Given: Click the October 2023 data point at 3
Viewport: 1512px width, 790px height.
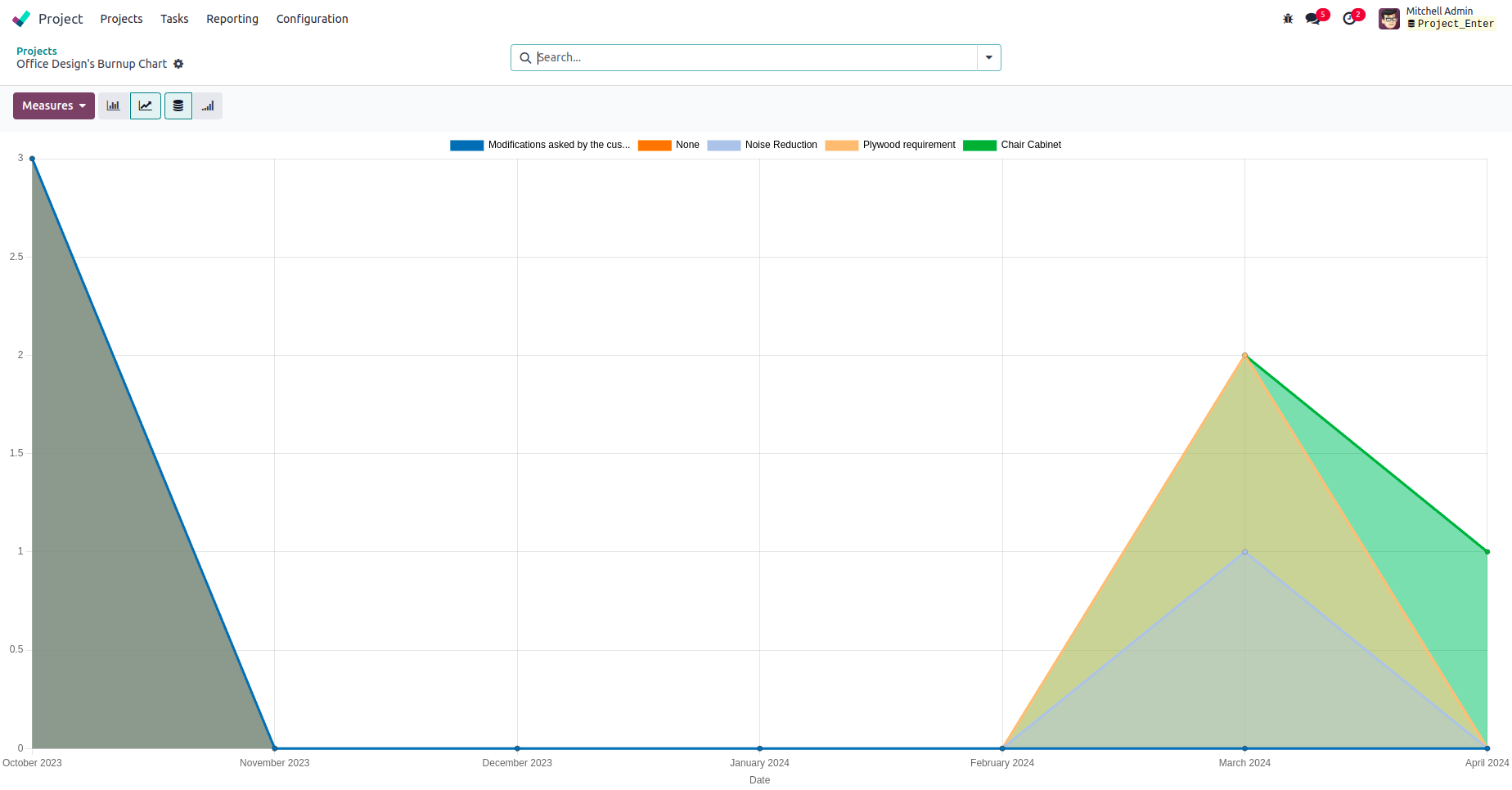Looking at the screenshot, I should (32, 159).
